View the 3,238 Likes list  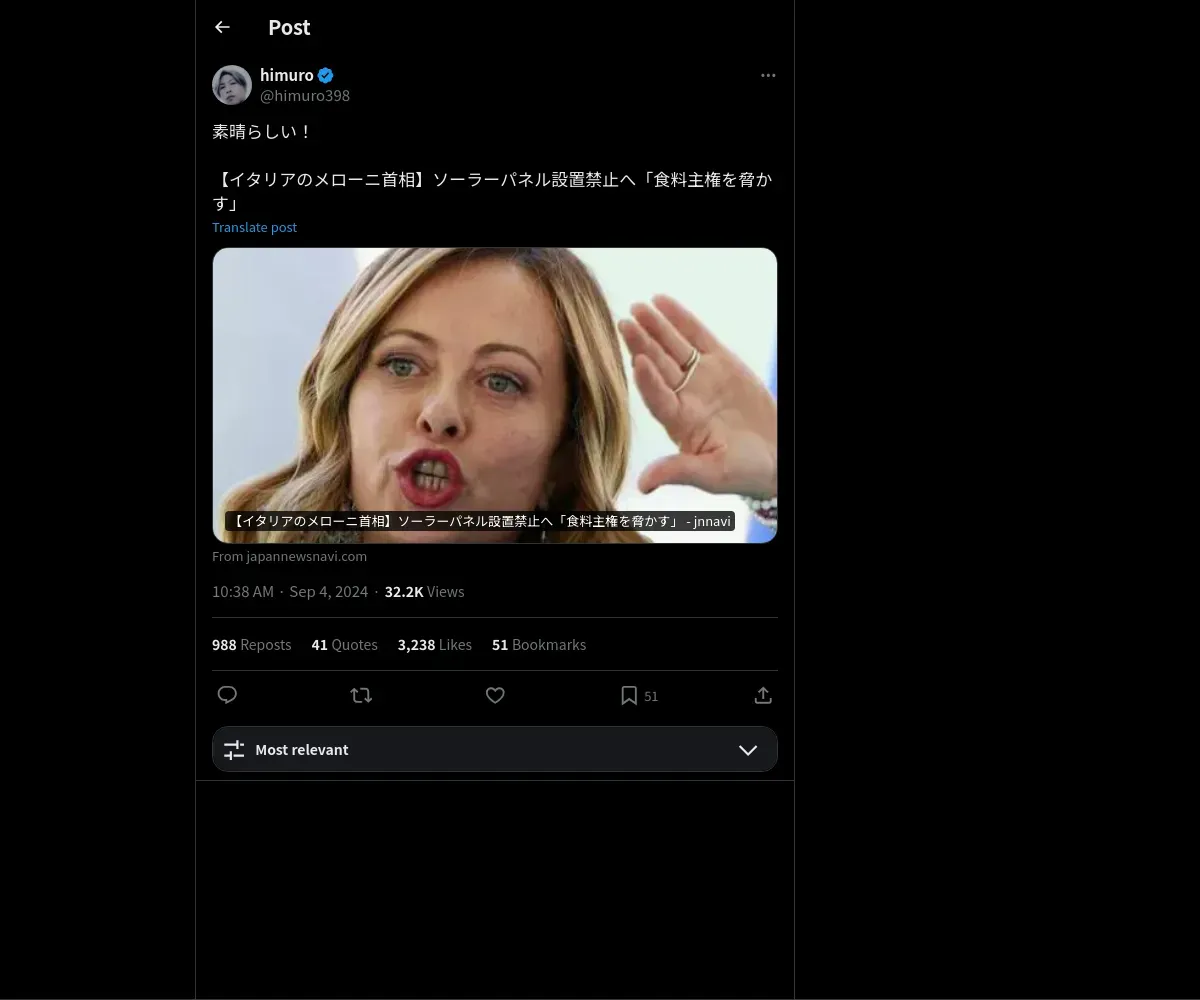435,645
